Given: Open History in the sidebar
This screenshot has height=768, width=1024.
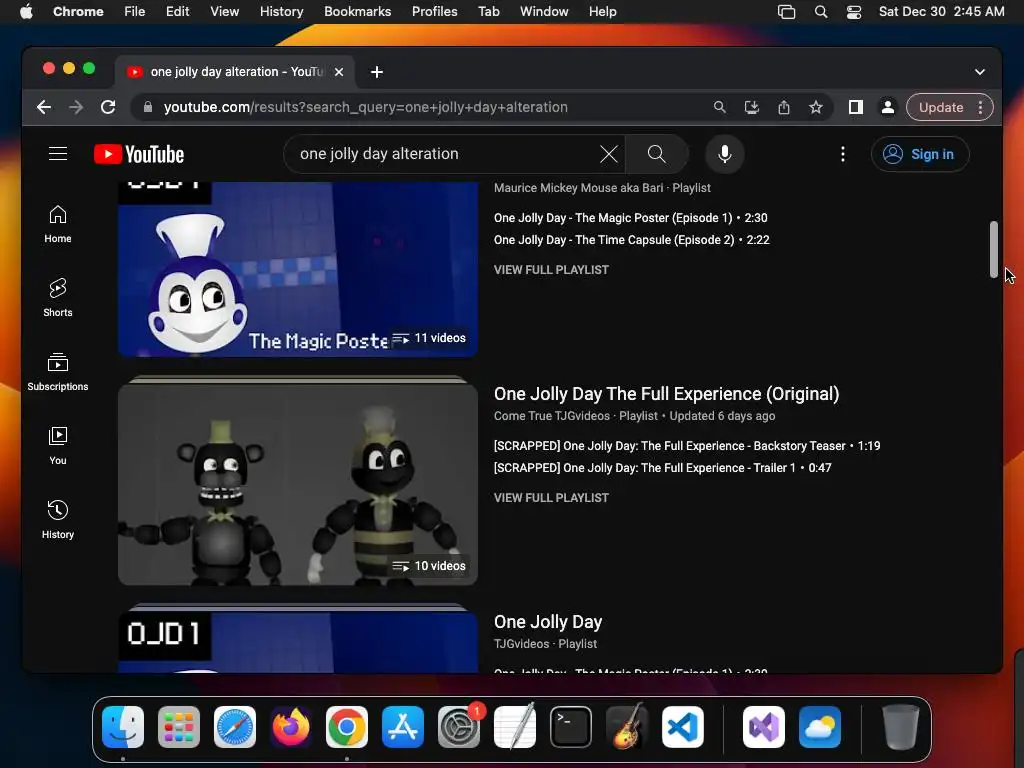Looking at the screenshot, I should [57, 520].
